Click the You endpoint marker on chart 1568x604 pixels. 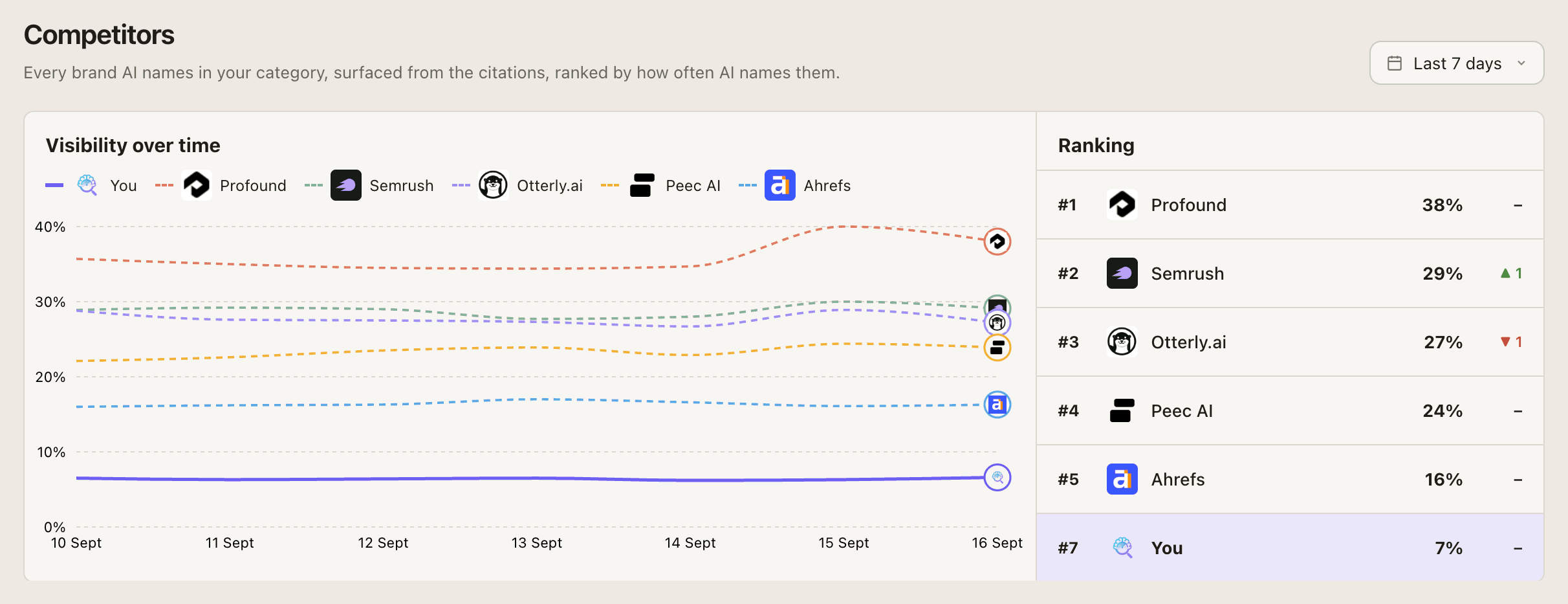point(997,478)
